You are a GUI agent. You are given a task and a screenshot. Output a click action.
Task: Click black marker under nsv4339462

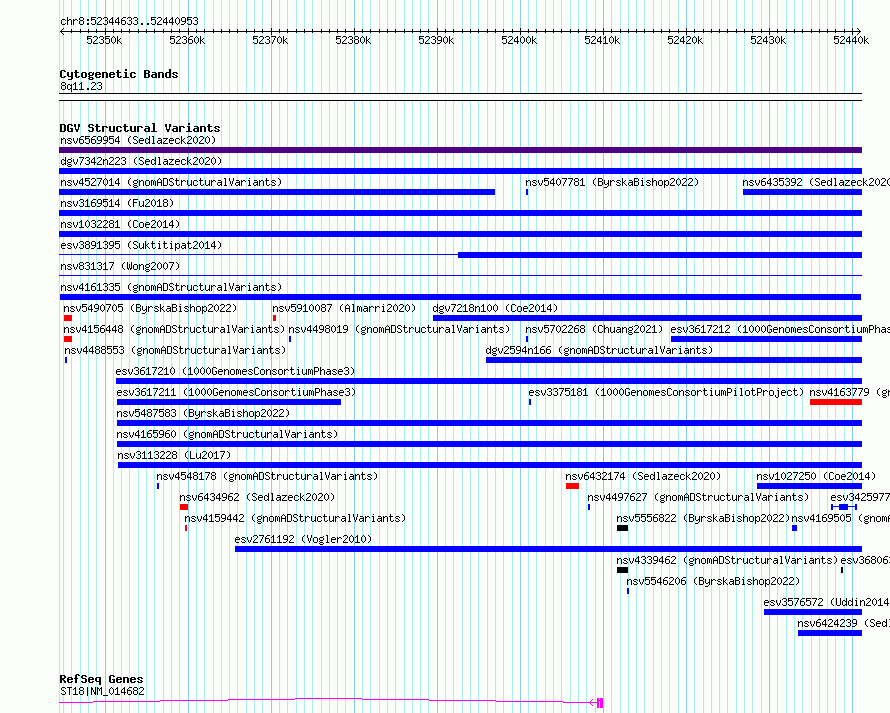click(623, 570)
